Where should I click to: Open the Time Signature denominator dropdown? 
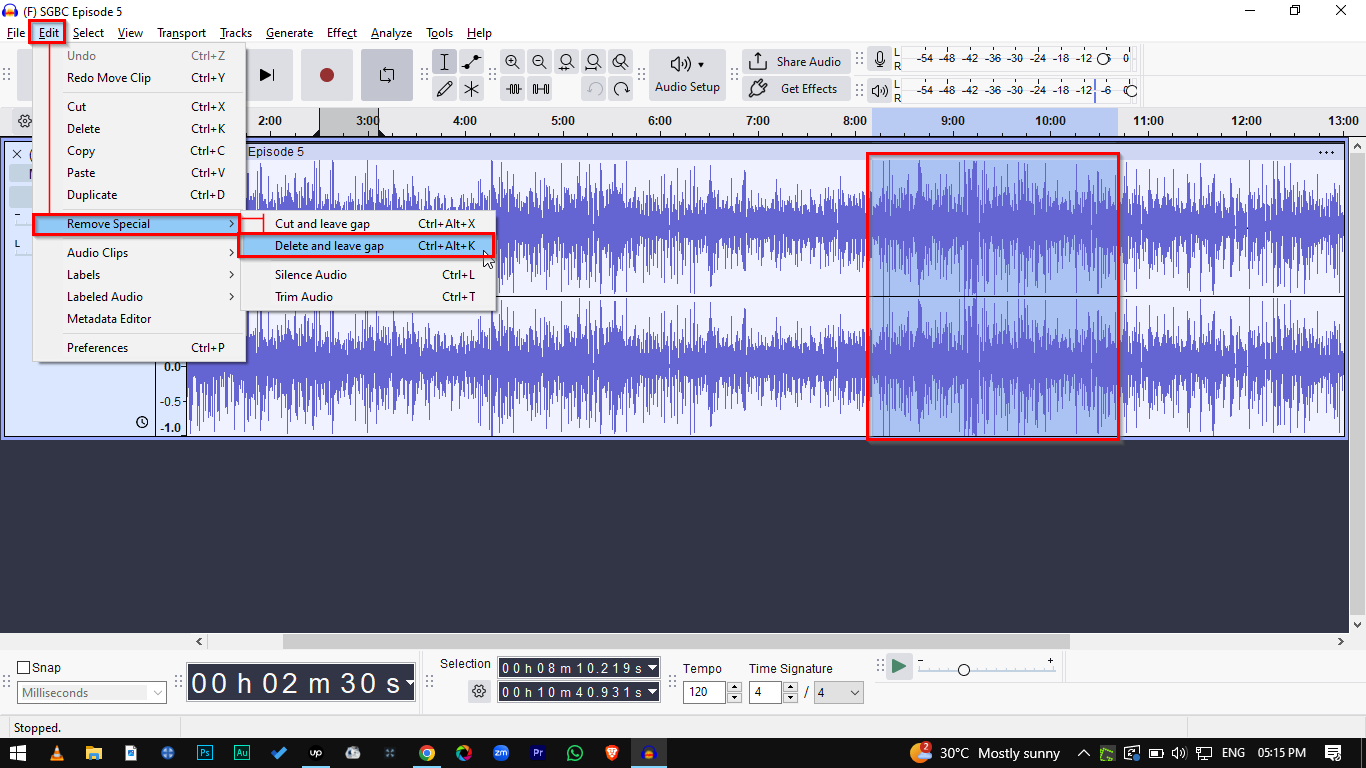click(x=838, y=693)
